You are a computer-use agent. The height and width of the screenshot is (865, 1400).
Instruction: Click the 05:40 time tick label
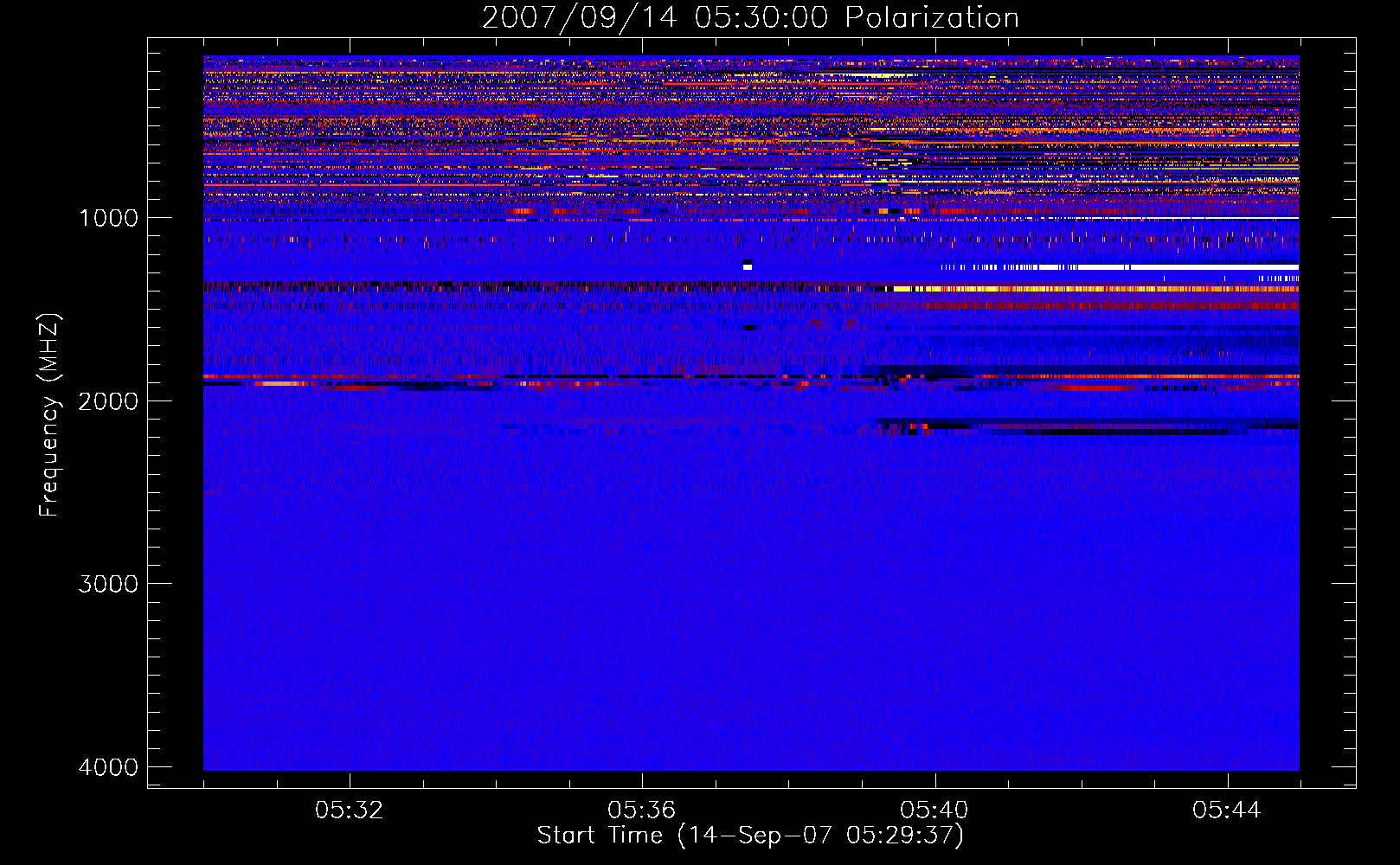934,811
